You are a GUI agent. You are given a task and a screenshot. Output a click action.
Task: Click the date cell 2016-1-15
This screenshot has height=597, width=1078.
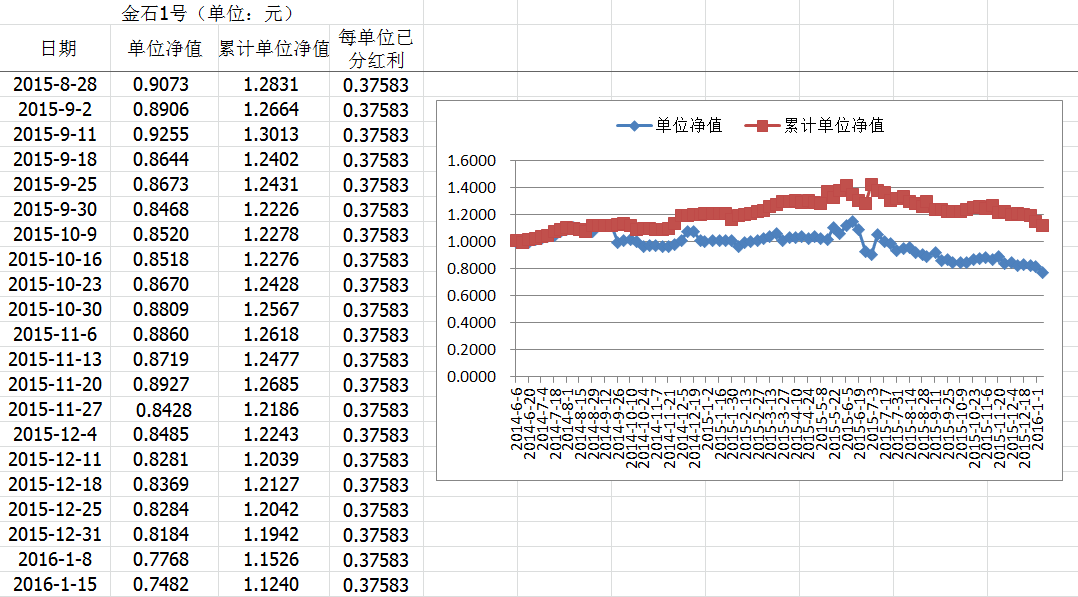tap(55, 585)
